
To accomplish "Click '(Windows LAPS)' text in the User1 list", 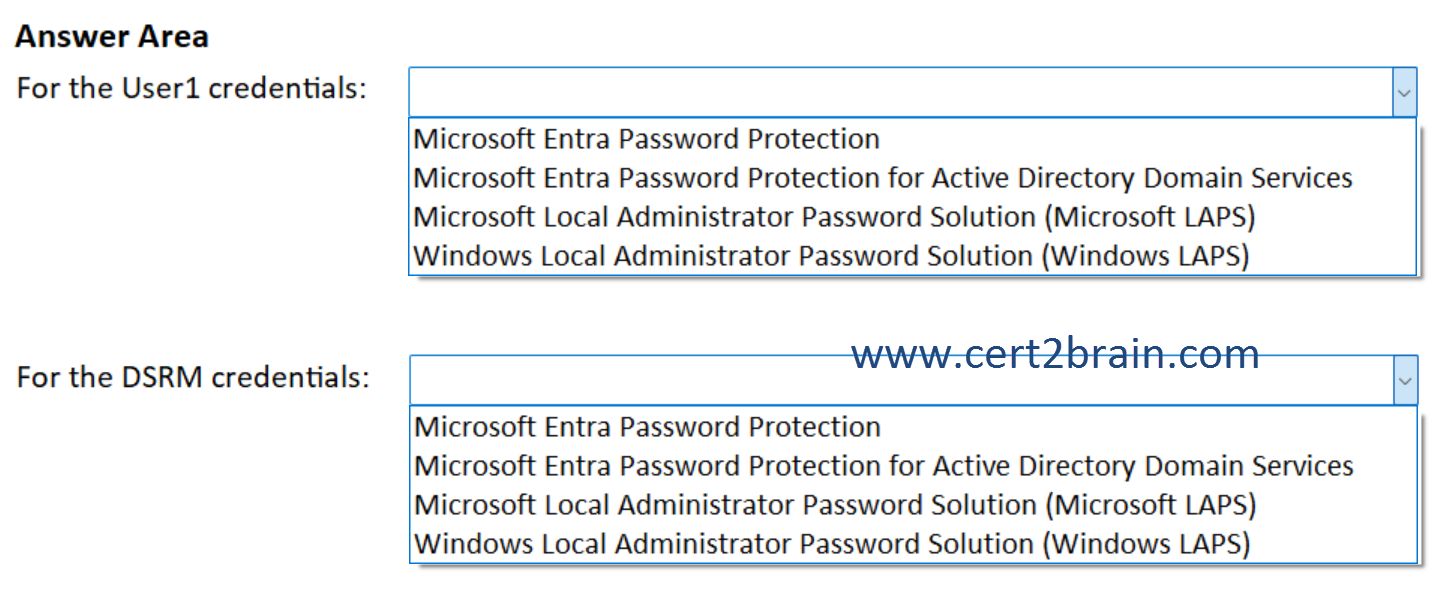I will 1145,256.
